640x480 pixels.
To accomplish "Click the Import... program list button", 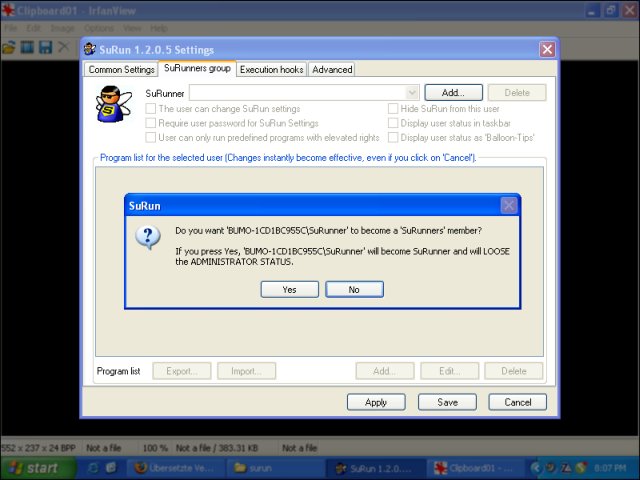I will [x=247, y=371].
